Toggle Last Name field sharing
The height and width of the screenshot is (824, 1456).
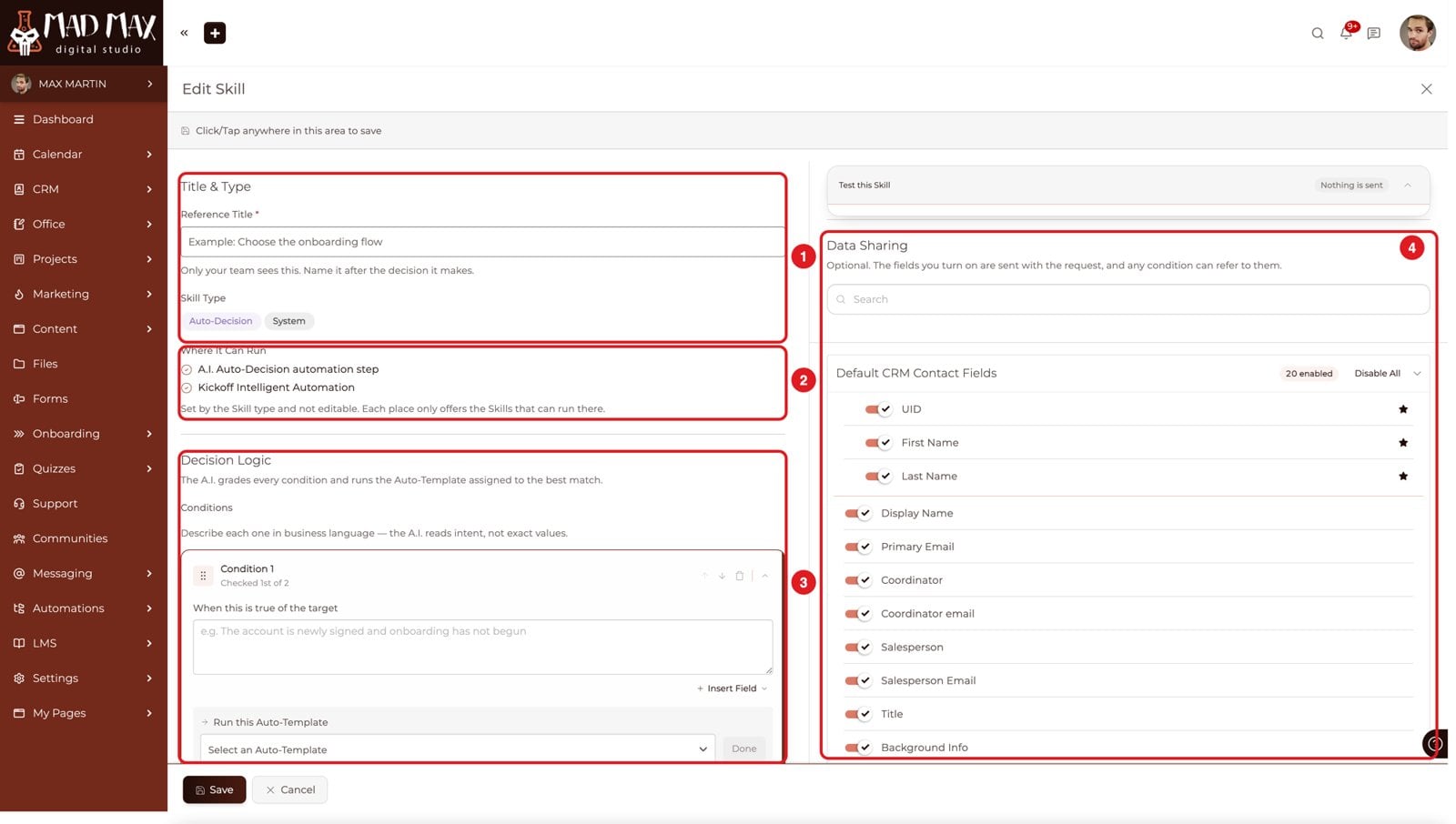click(x=878, y=477)
